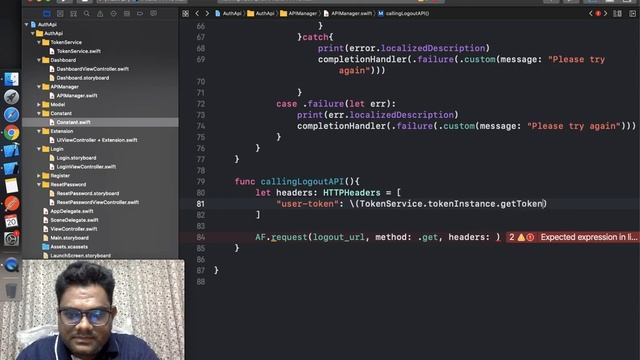
Task: Open the editor options icon
Action: [618, 13]
